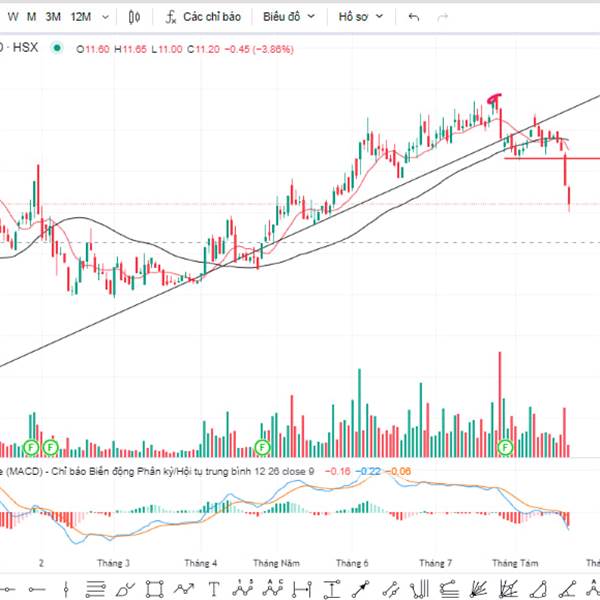Click the Tháng 3 date axis label
Viewport: 600px width, 600px height.
click(113, 563)
